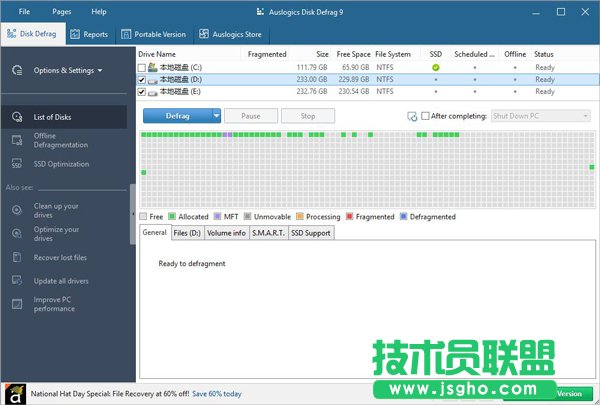
Task: Click the Fragmented legend color swatch
Action: (x=349, y=216)
